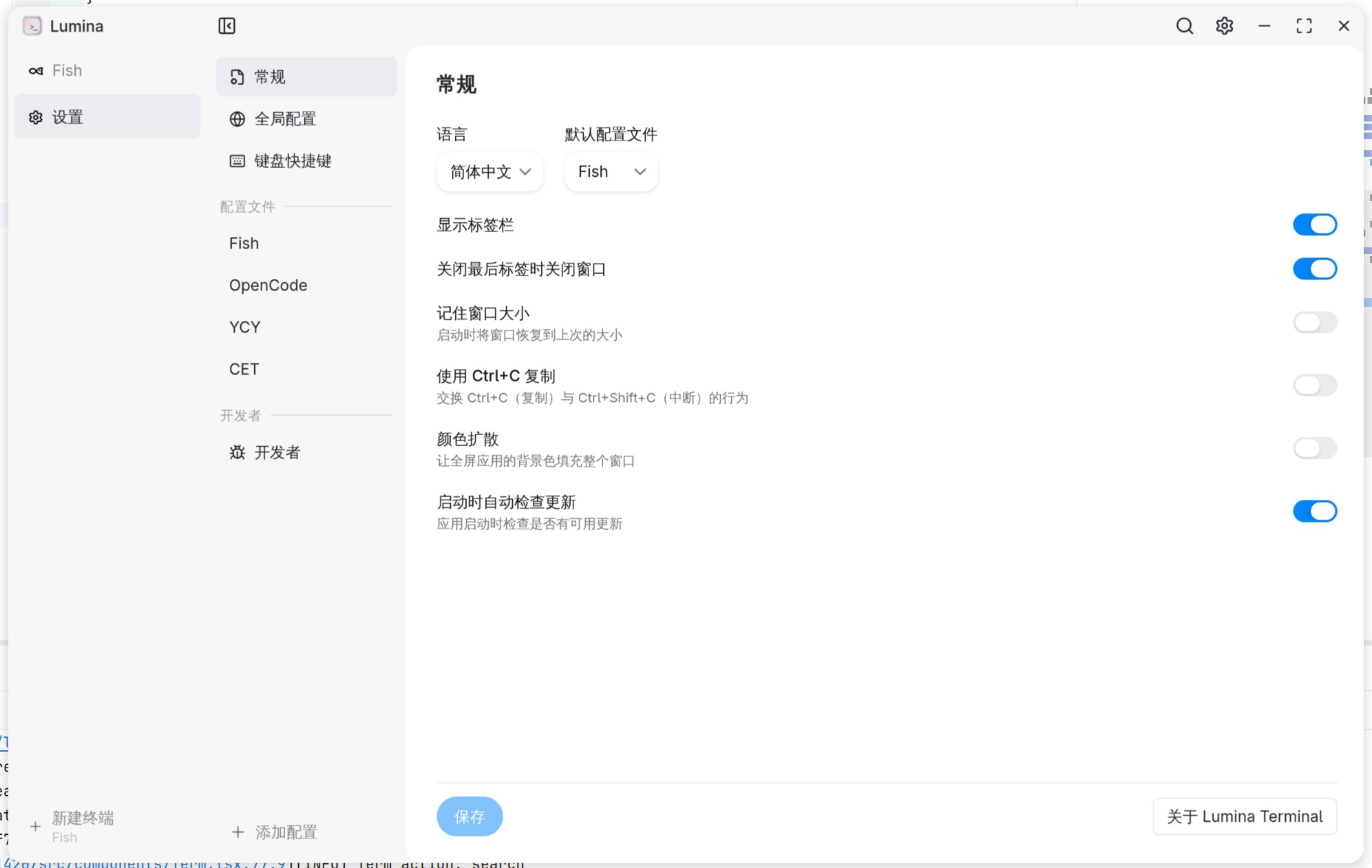
Task: Enable 使用 Ctrl+C 复制 toggle
Action: [x=1315, y=385]
